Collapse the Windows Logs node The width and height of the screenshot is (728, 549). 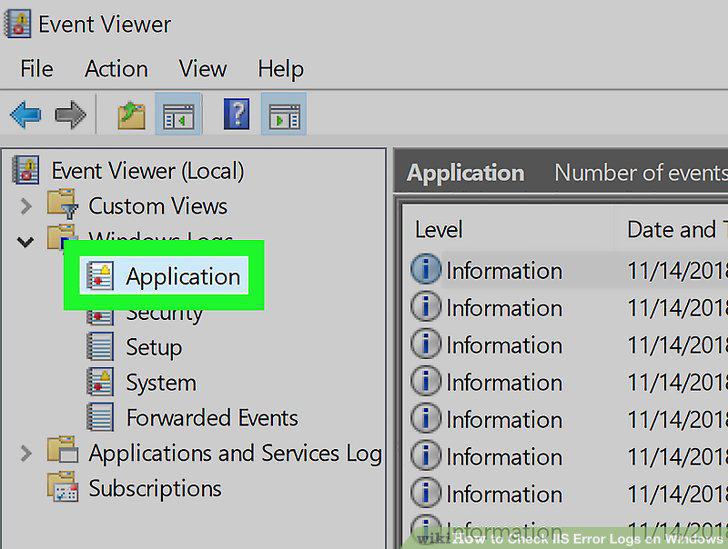(x=25, y=242)
